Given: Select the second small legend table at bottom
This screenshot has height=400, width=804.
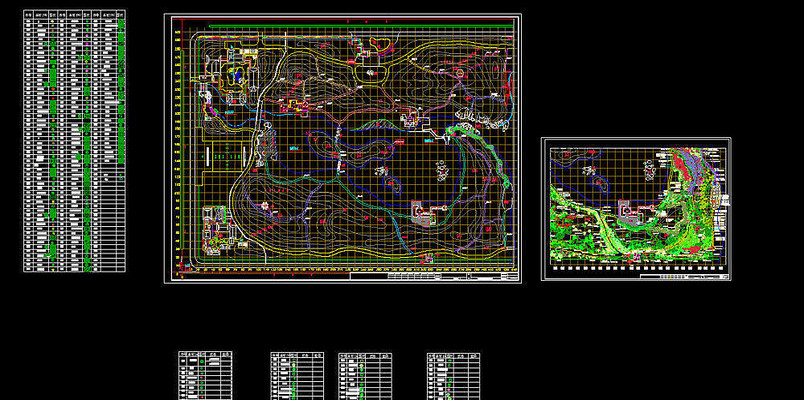Looking at the screenshot, I should point(297,374).
